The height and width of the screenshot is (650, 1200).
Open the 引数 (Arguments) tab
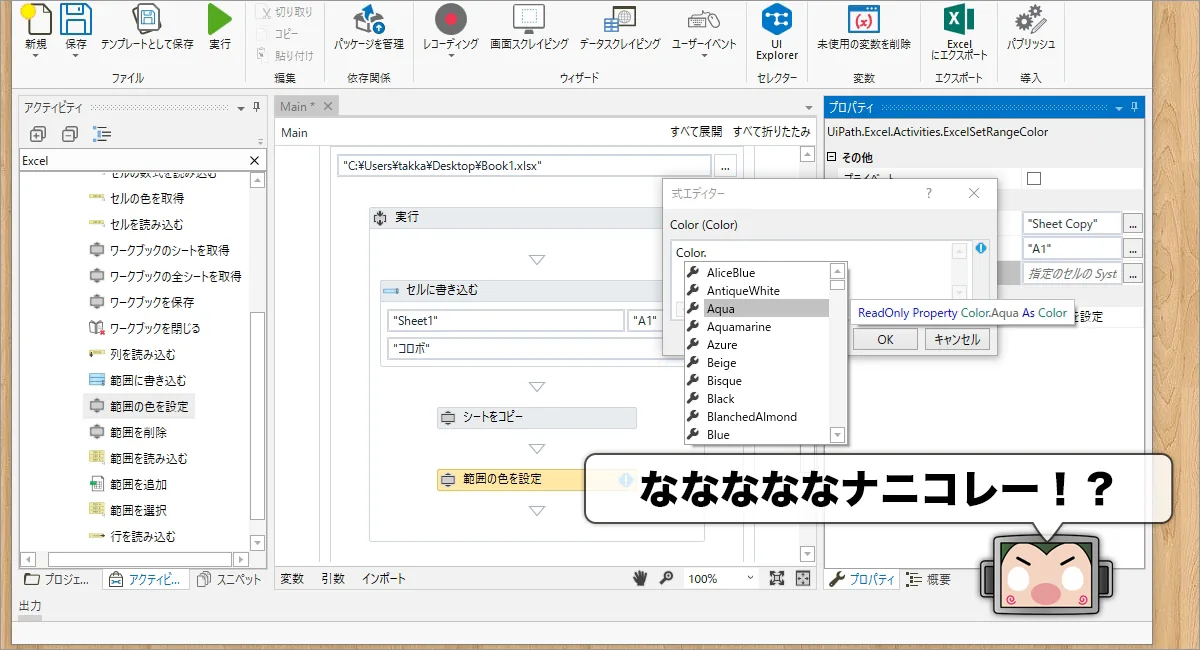click(333, 579)
